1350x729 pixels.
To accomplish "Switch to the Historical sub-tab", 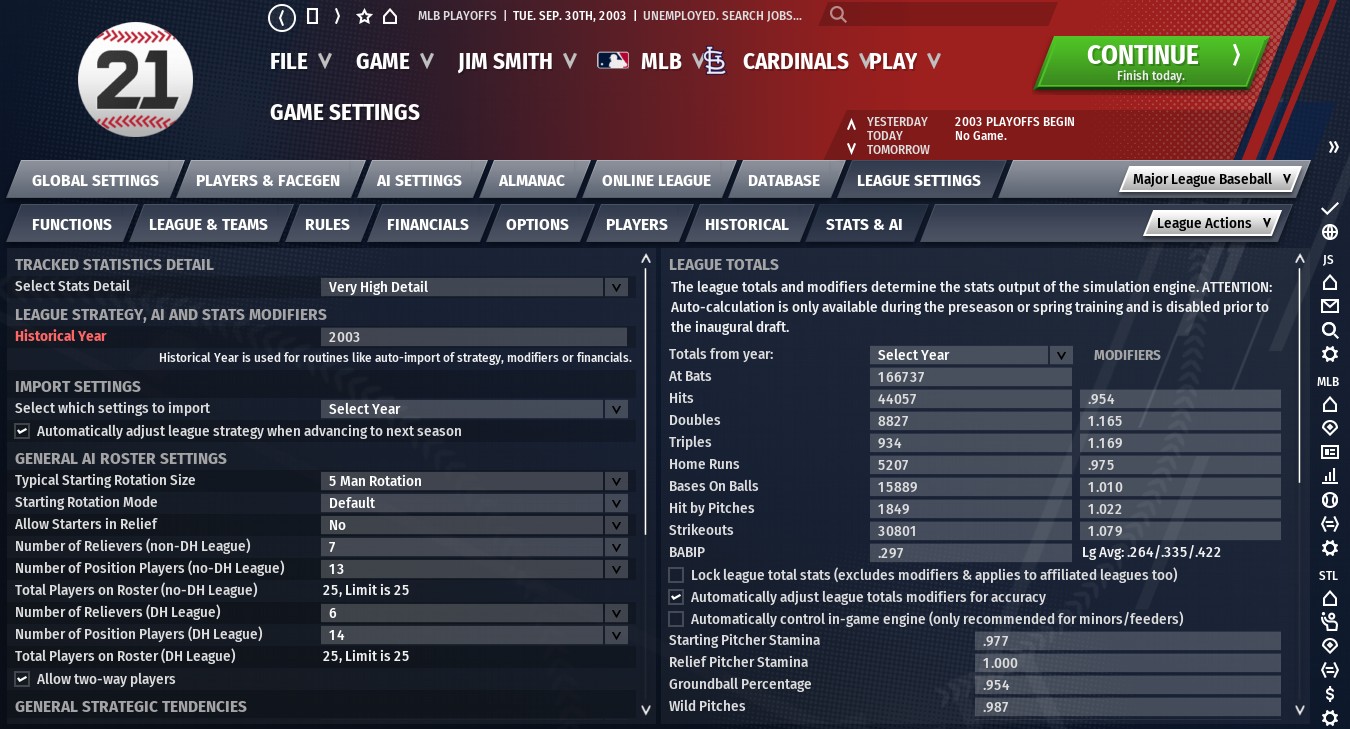I will [x=747, y=225].
